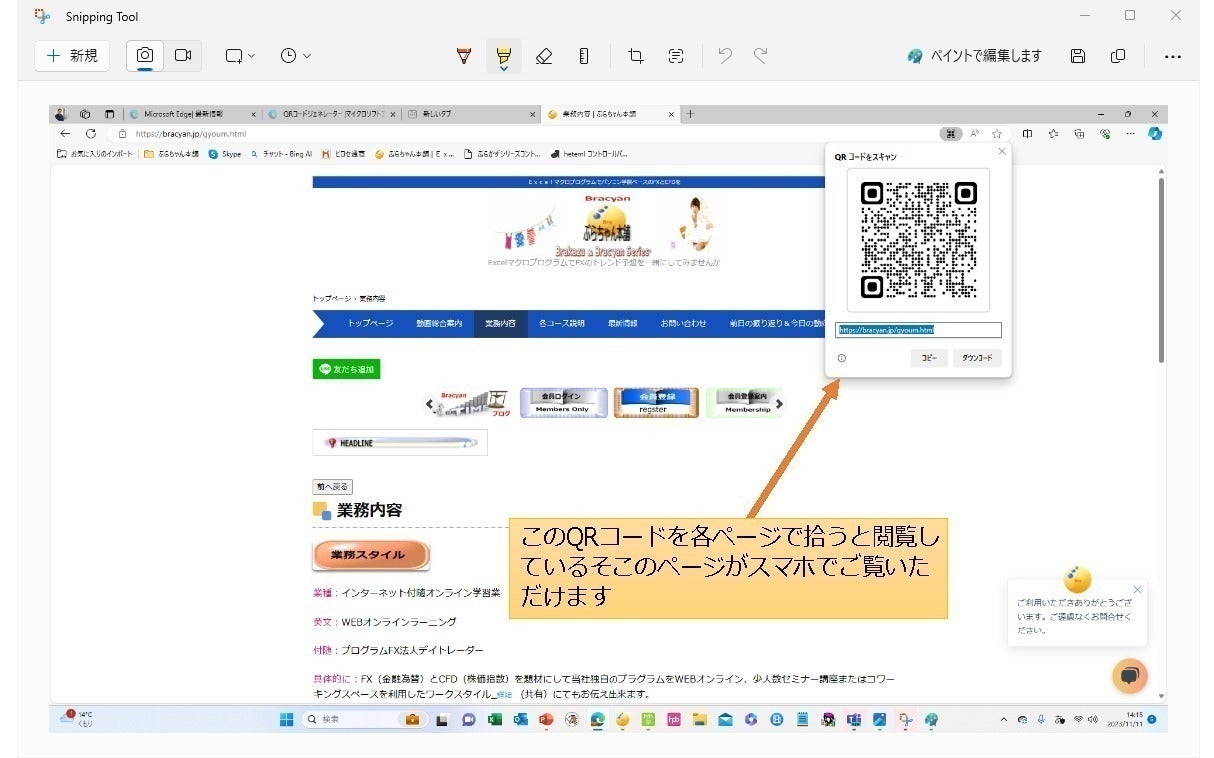1214x758 pixels.
Task: Open the Snipping Tool more options menu
Action: click(1173, 56)
